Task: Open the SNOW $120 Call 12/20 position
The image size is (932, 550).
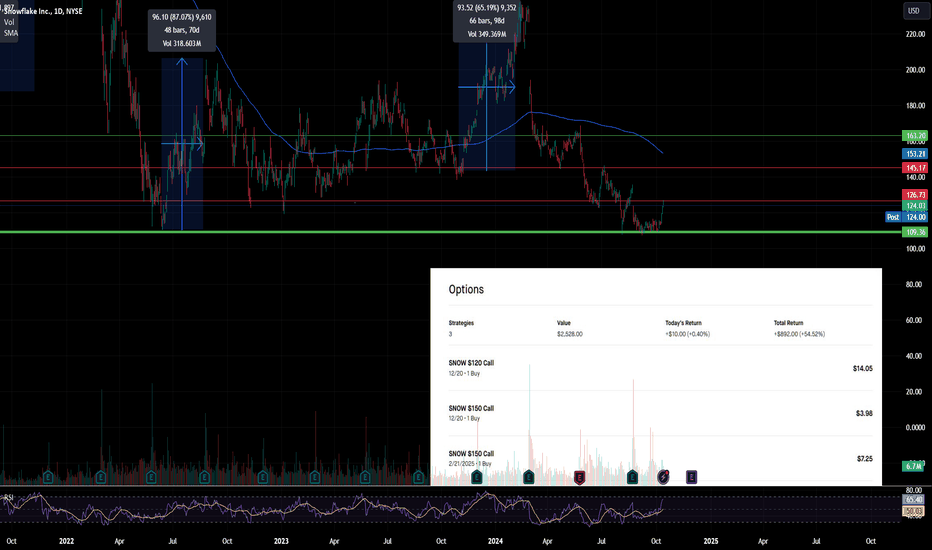Action: [x=660, y=368]
